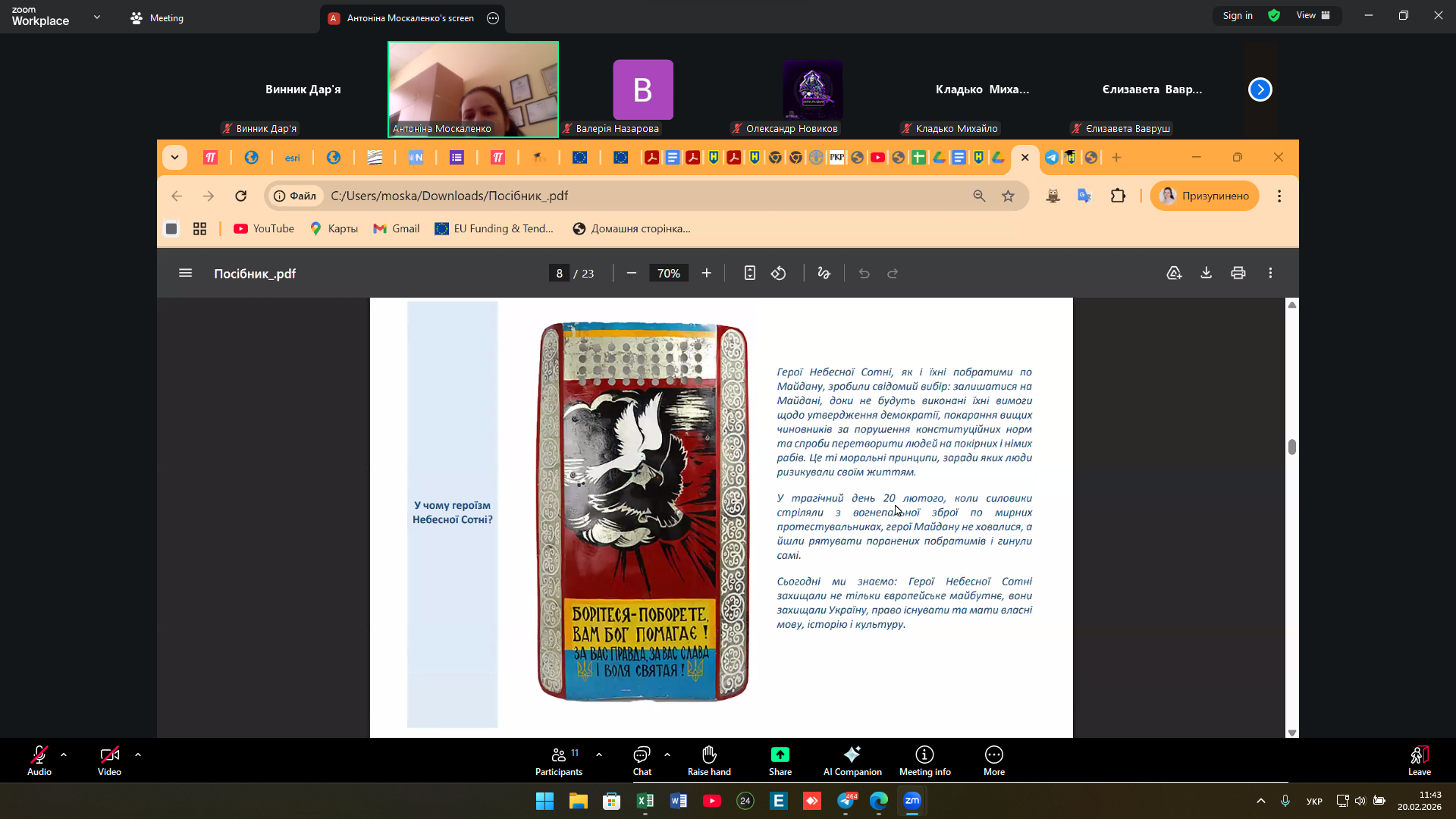Screen dimensions: 1456x819
Task: Open the Chat panel
Action: click(642, 755)
